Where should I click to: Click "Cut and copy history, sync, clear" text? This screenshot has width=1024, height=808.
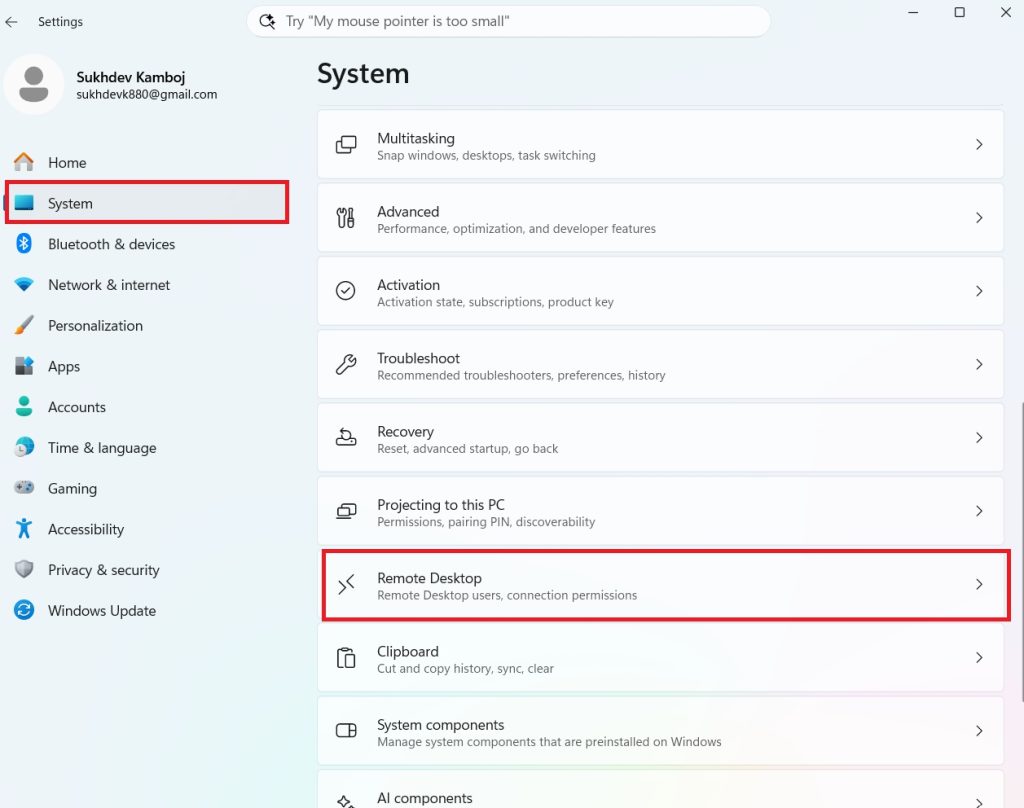pyautogui.click(x=466, y=668)
